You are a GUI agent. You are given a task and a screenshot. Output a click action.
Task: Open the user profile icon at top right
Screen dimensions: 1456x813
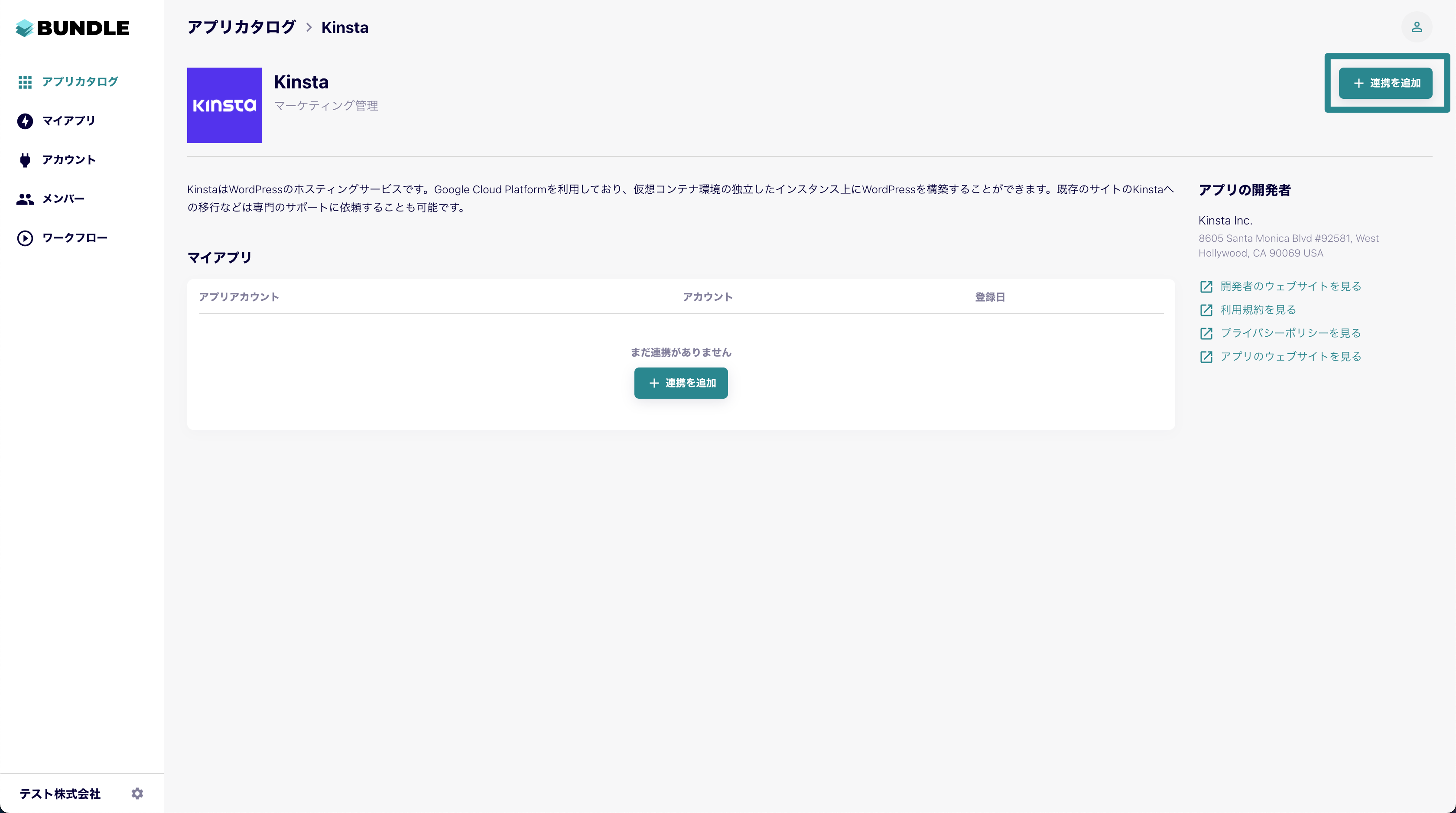click(1417, 27)
